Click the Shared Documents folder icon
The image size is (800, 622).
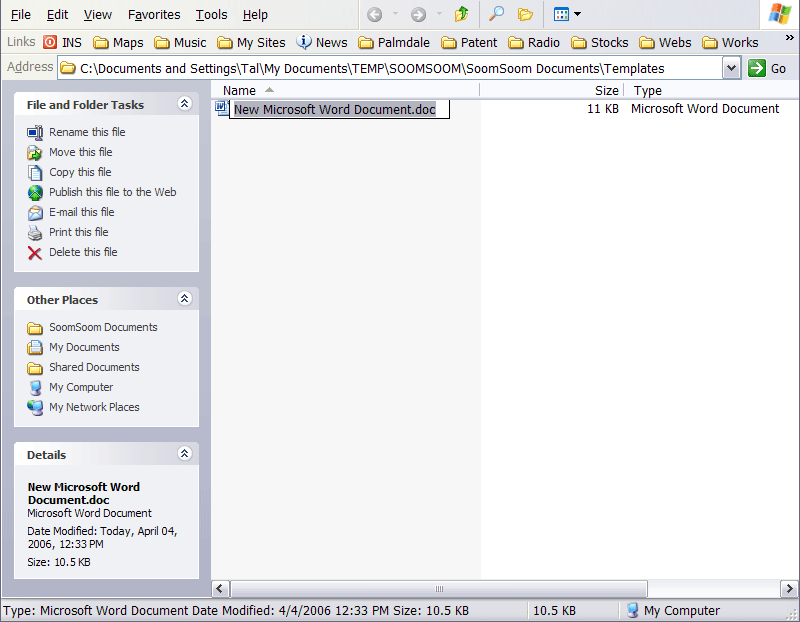coord(35,367)
